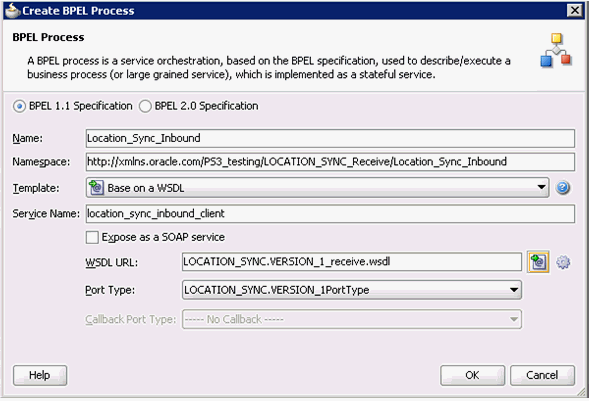Screen dimensions: 589x401
Task: Click the gear icon beside WSDL URL
Action: [x=563, y=262]
